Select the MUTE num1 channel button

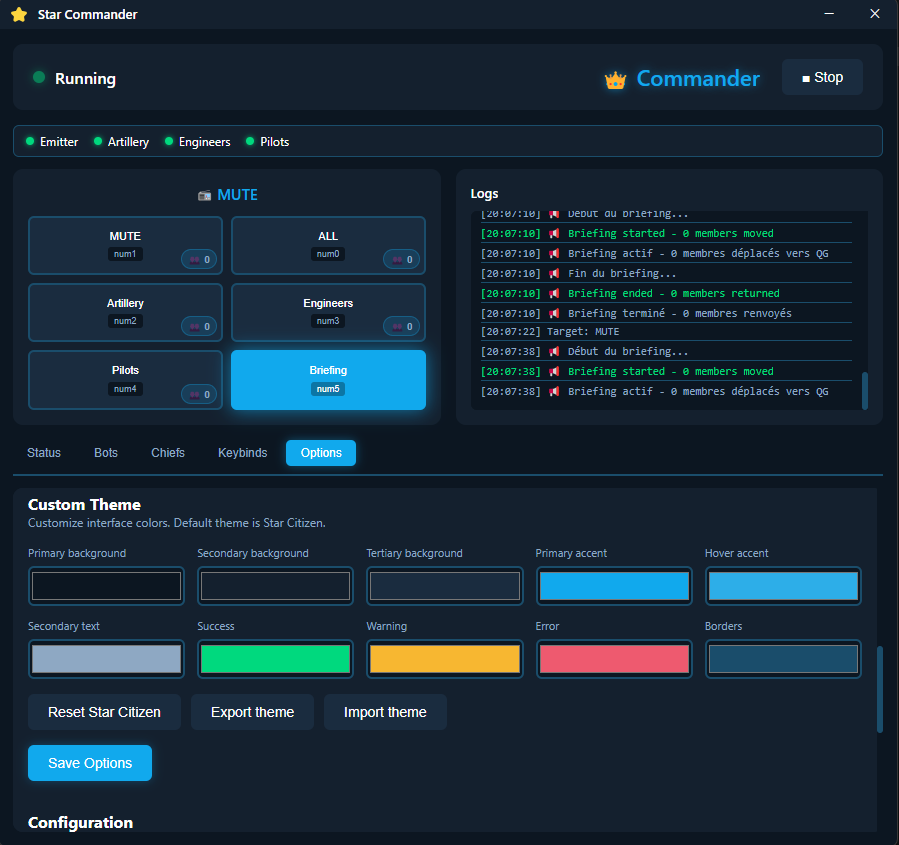click(x=126, y=245)
